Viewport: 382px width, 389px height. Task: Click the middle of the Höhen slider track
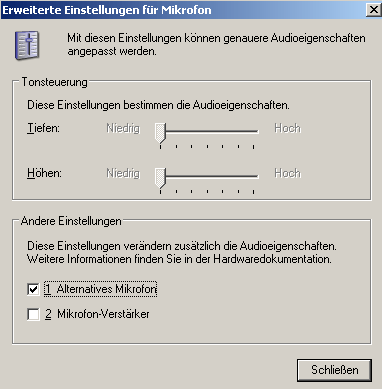tap(207, 176)
